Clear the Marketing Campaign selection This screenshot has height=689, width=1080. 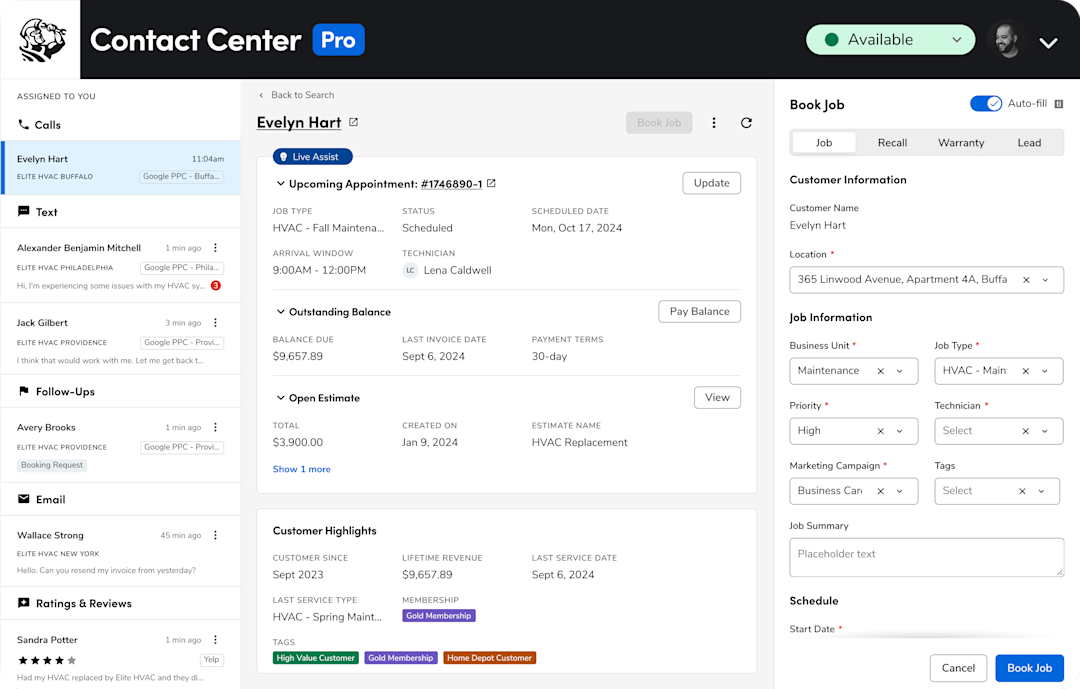coord(880,491)
